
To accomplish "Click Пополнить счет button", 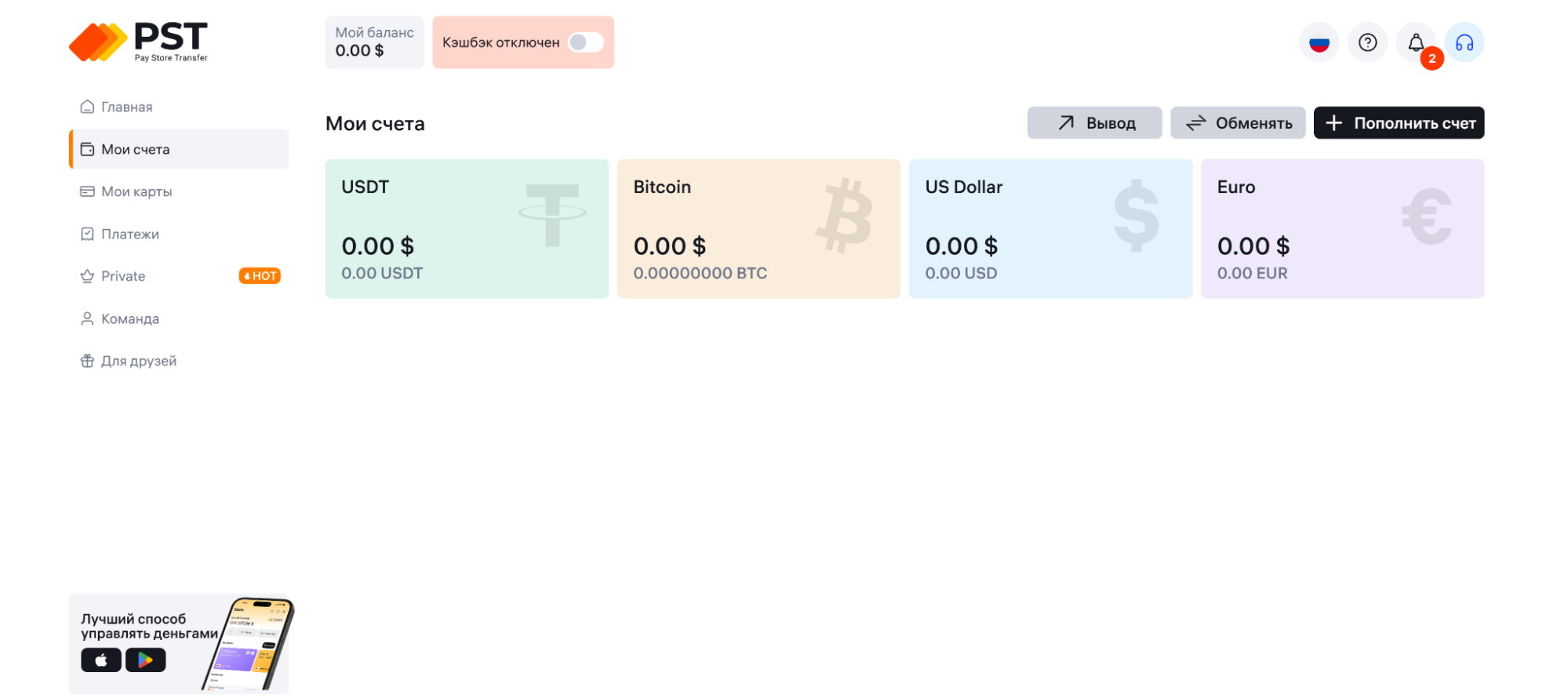I will point(1399,123).
